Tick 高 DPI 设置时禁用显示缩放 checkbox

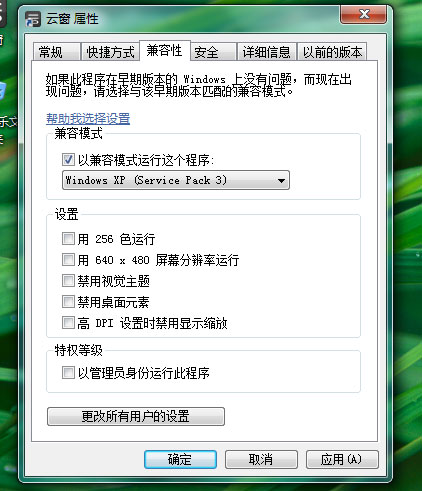point(68,323)
